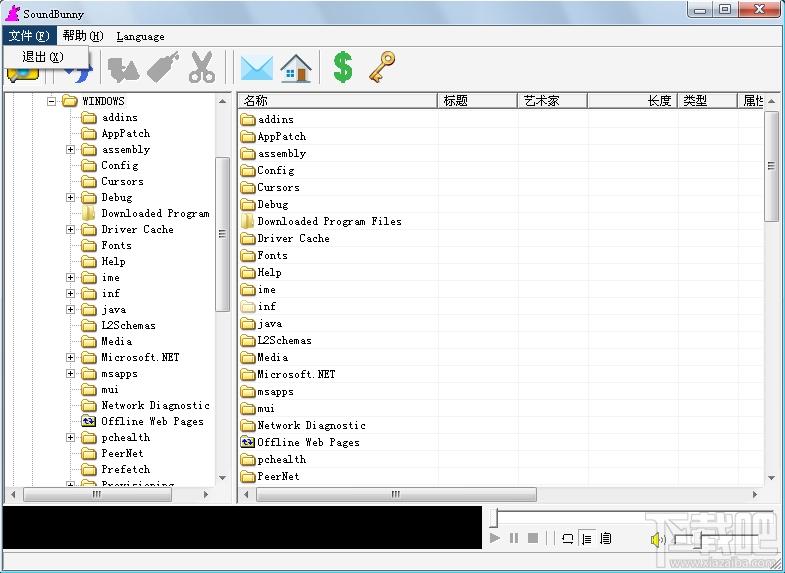Expand the assembly tree node
This screenshot has width=785, height=573.
click(x=70, y=150)
